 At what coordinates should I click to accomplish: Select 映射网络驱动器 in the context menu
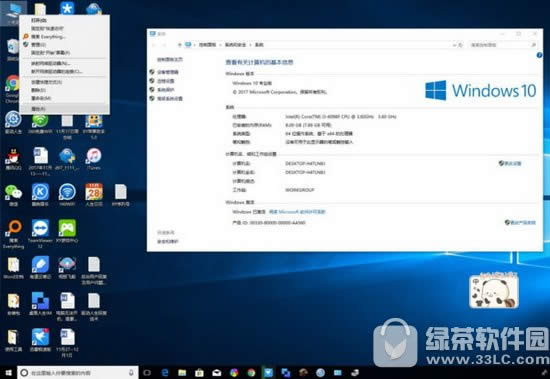[51, 64]
